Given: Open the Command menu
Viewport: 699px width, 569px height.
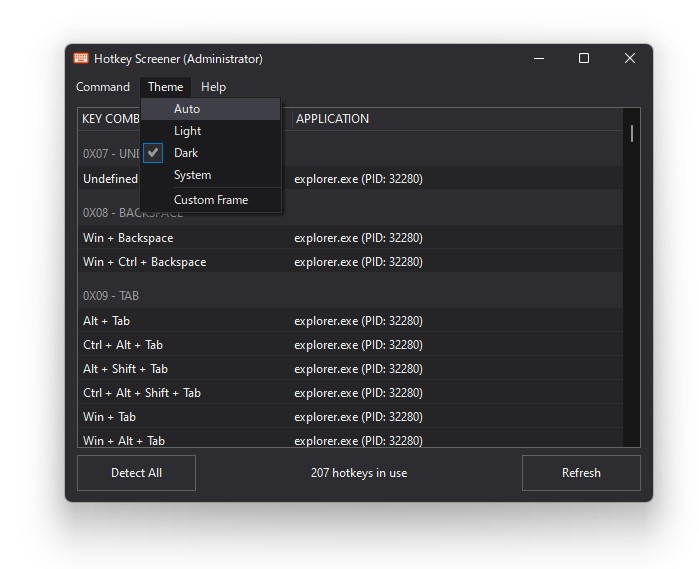Looking at the screenshot, I should [x=103, y=87].
